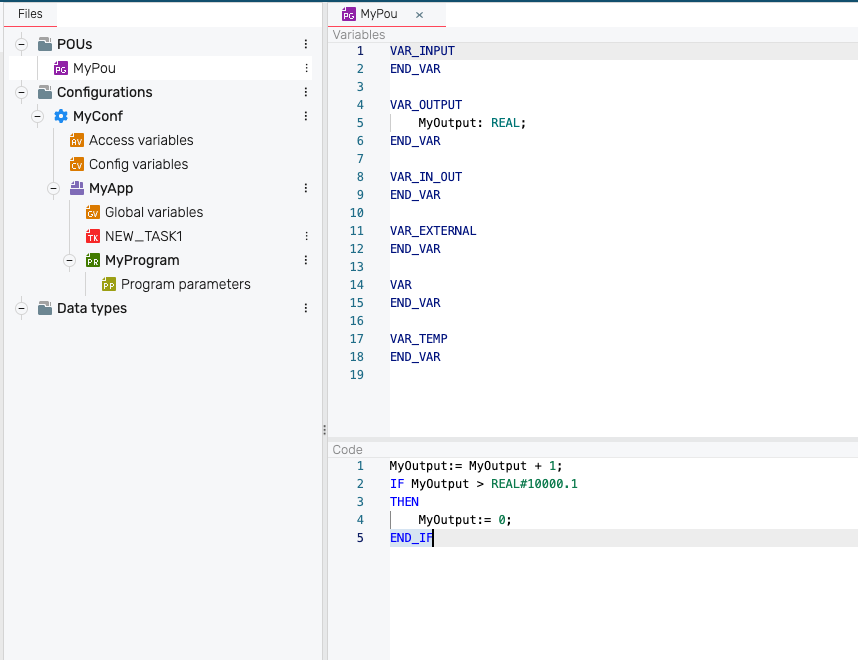Click the MyProgram green PR icon
This screenshot has height=660, width=858.
coord(93,261)
